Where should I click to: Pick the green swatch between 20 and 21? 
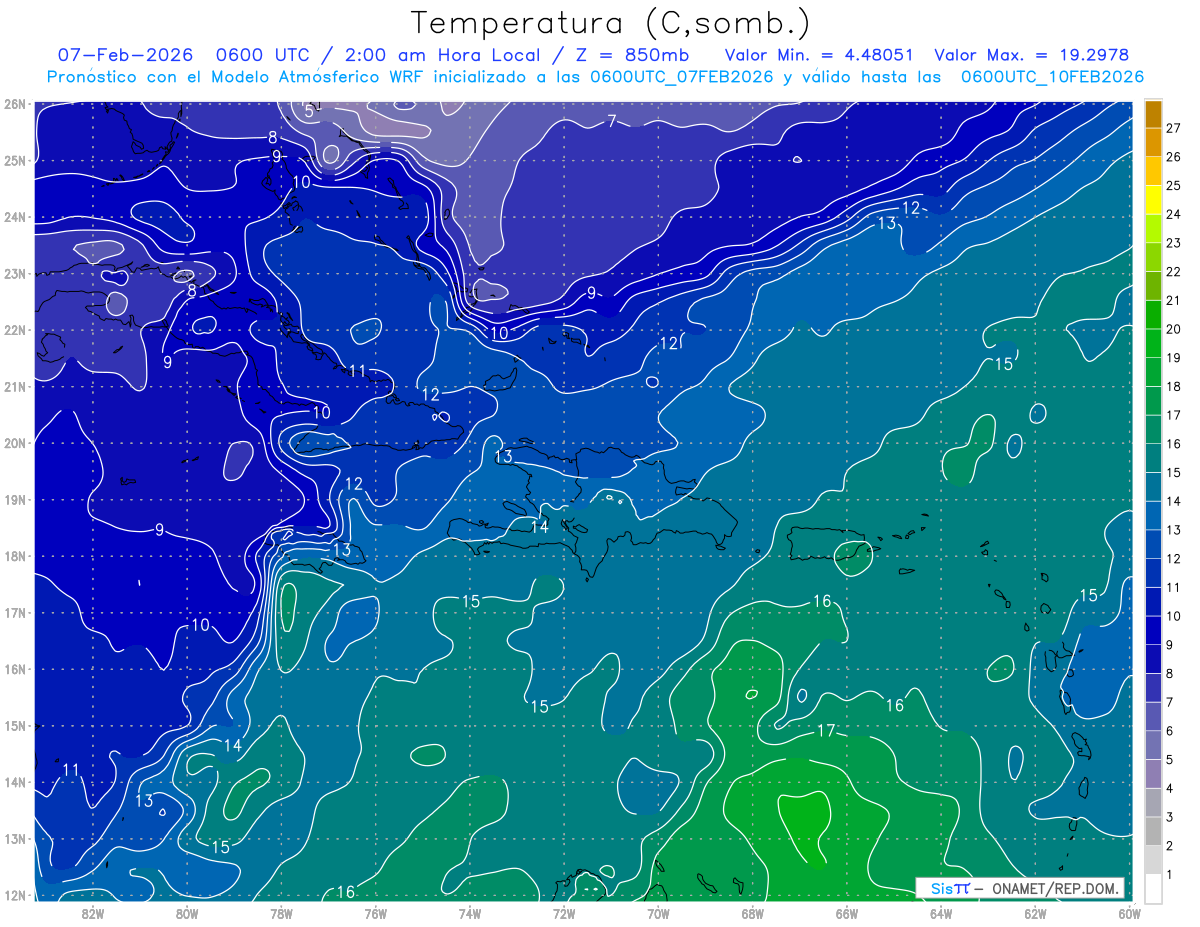[x=1153, y=314]
